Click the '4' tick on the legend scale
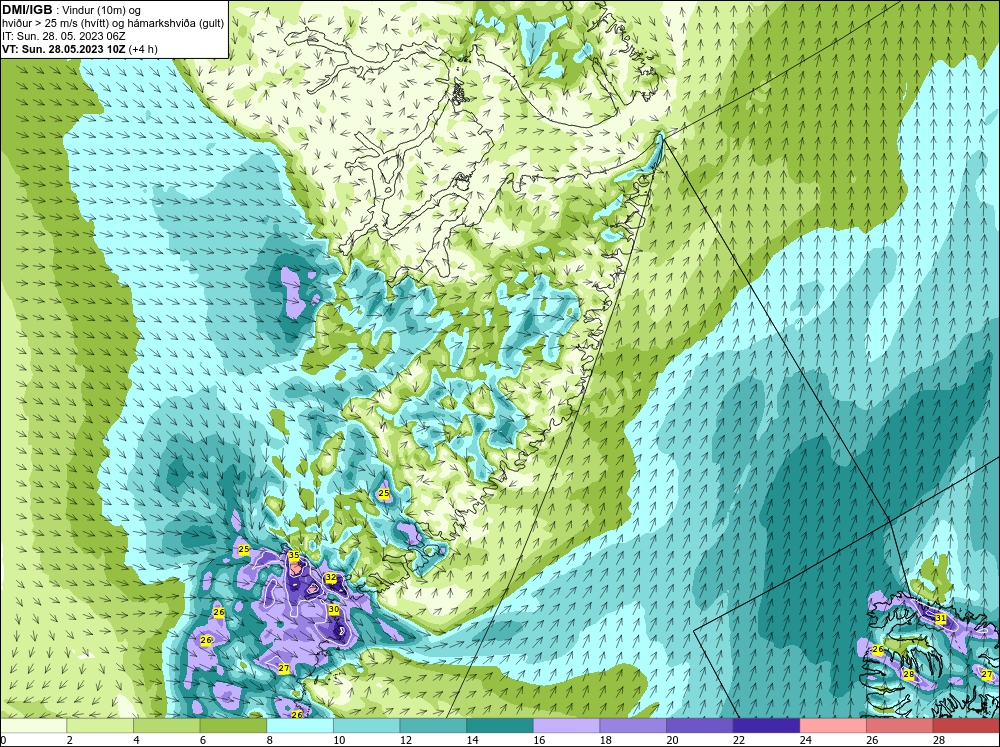 pyautogui.click(x=136, y=740)
